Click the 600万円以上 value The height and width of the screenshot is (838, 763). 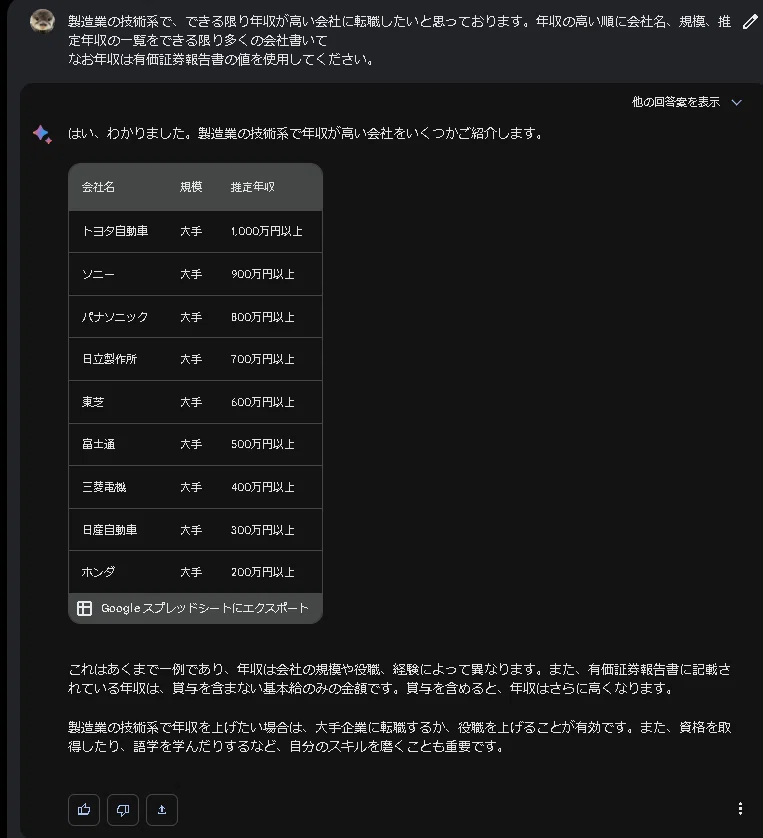tap(262, 402)
